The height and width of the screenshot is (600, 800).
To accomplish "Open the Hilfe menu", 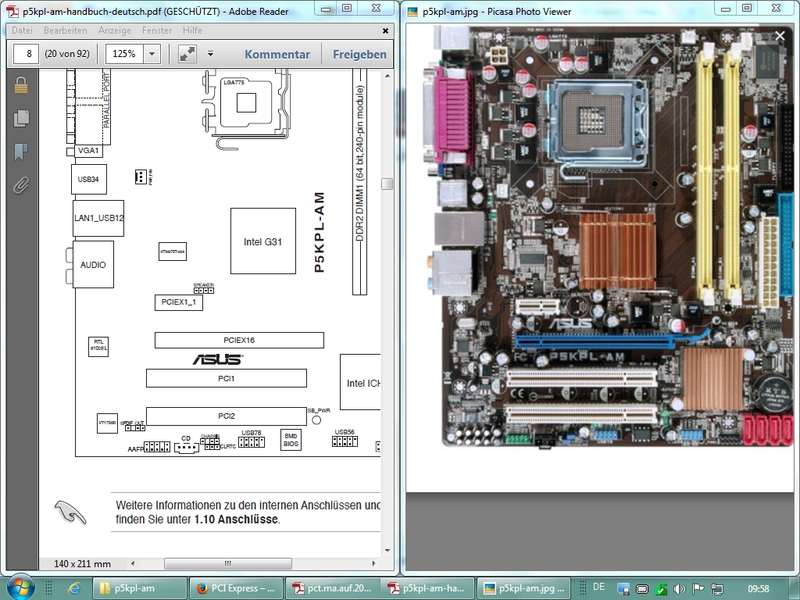I will pos(192,31).
